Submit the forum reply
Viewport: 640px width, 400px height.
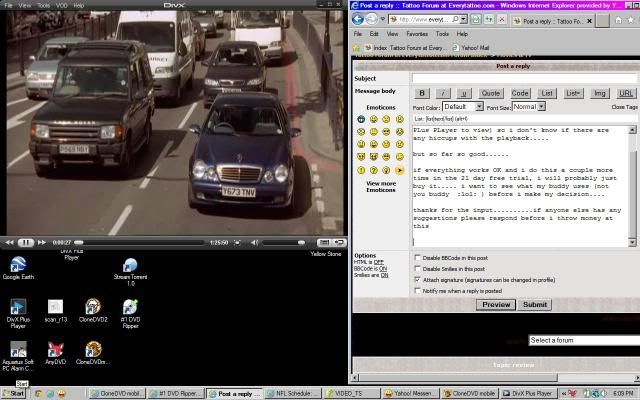coord(535,304)
